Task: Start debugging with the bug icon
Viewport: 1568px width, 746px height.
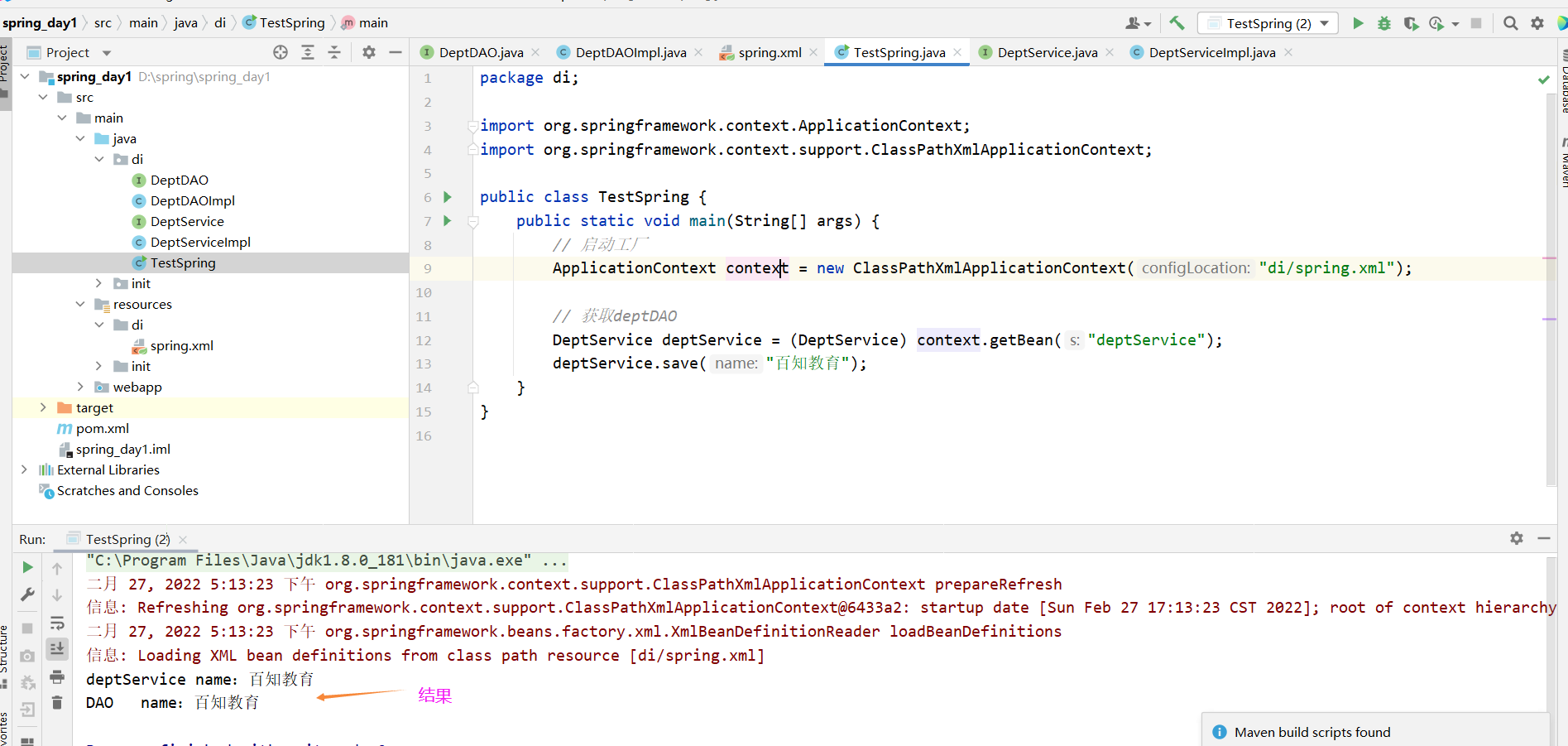Action: point(1384,23)
